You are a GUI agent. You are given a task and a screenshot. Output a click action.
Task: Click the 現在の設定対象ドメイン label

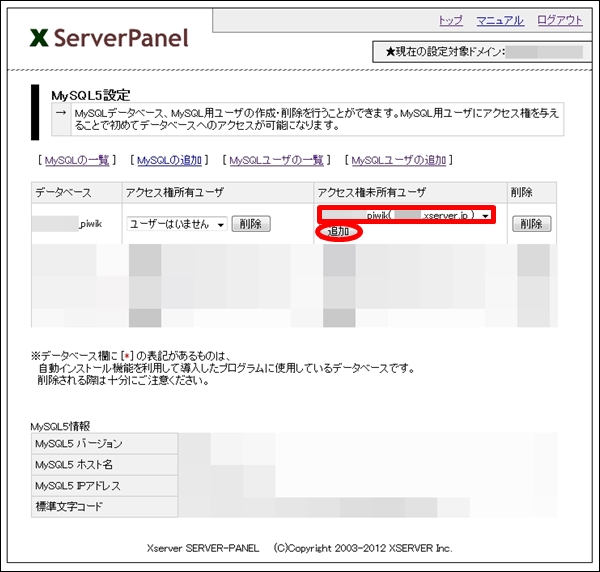(445, 51)
